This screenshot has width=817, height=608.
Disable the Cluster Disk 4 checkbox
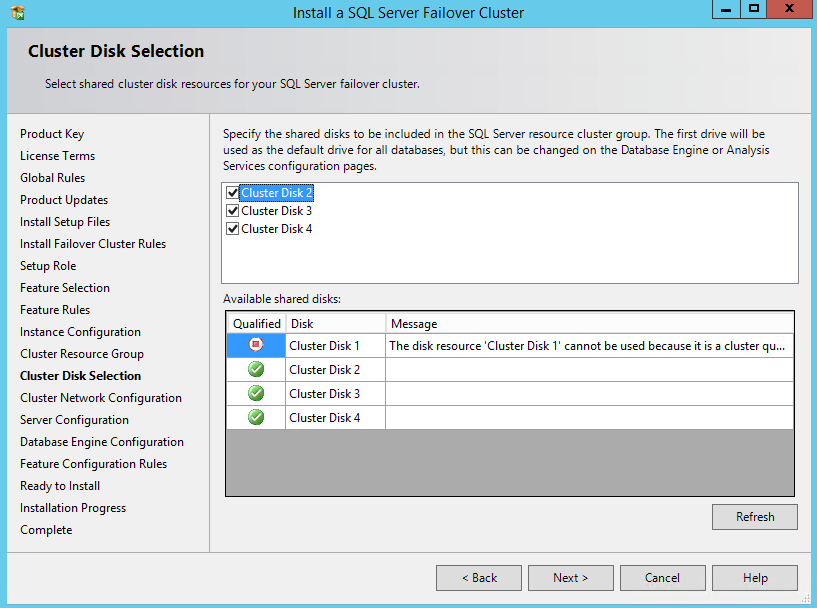233,229
